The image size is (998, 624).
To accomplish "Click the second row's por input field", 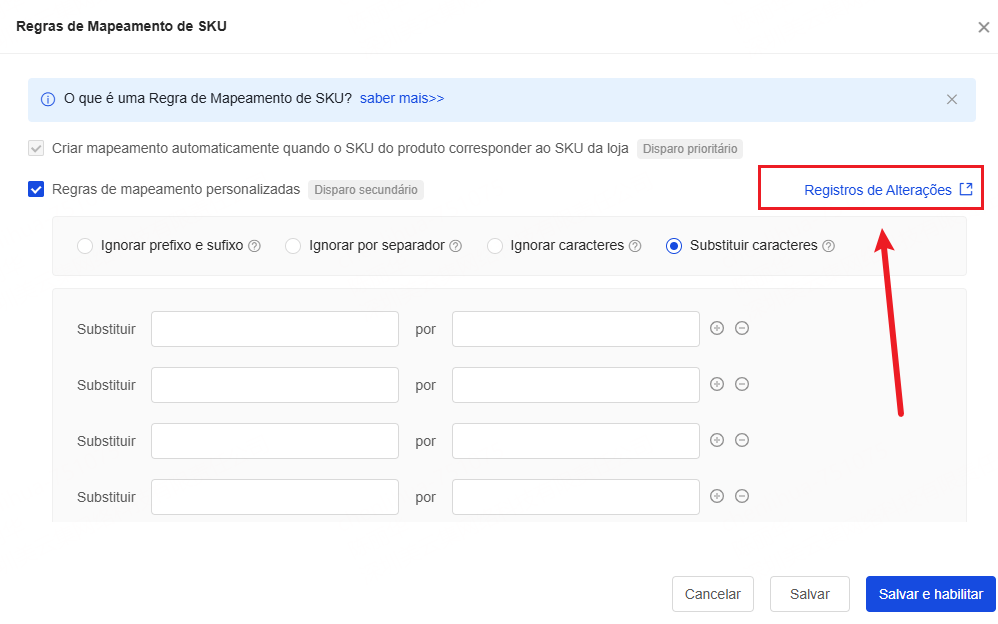I will click(576, 385).
